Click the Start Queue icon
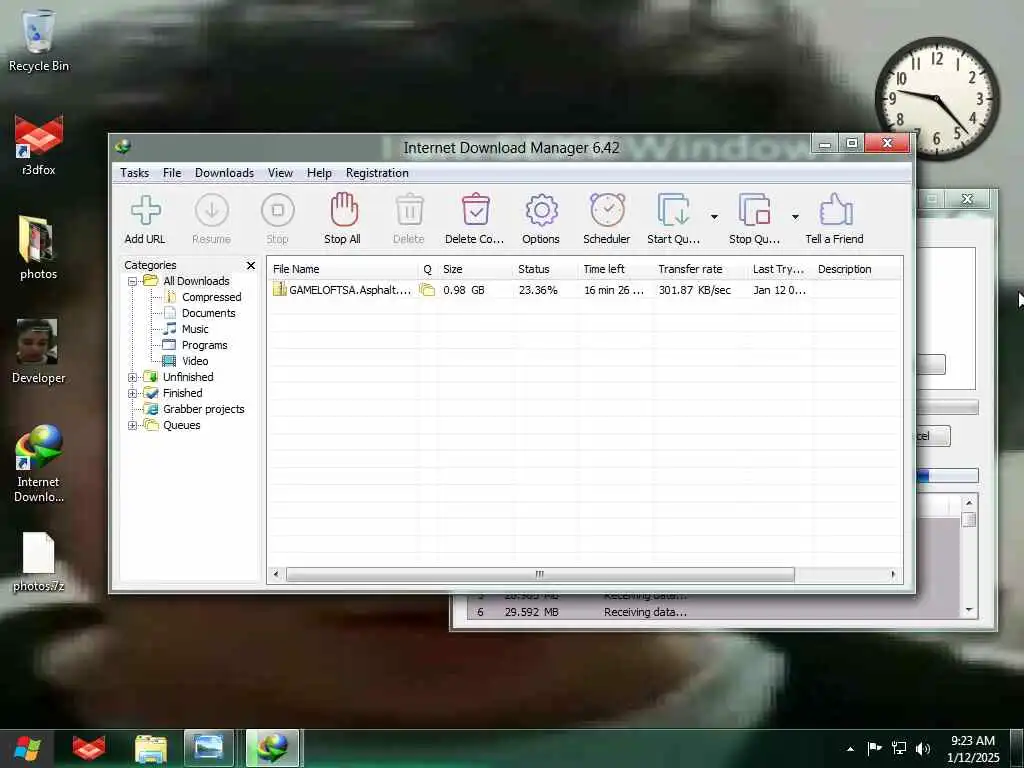This screenshot has width=1024, height=768. click(x=673, y=210)
